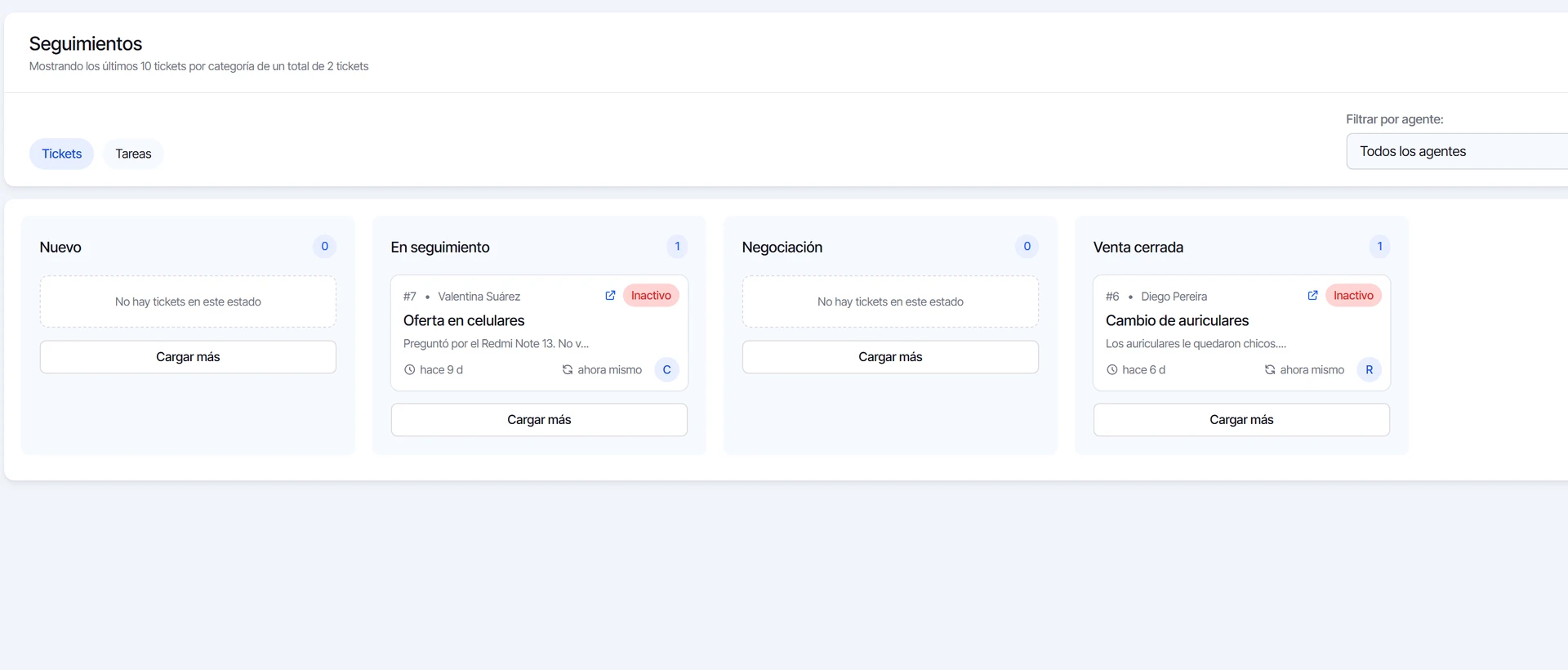
Task: Load more tickets in the Nuevo column
Action: pyautogui.click(x=188, y=357)
